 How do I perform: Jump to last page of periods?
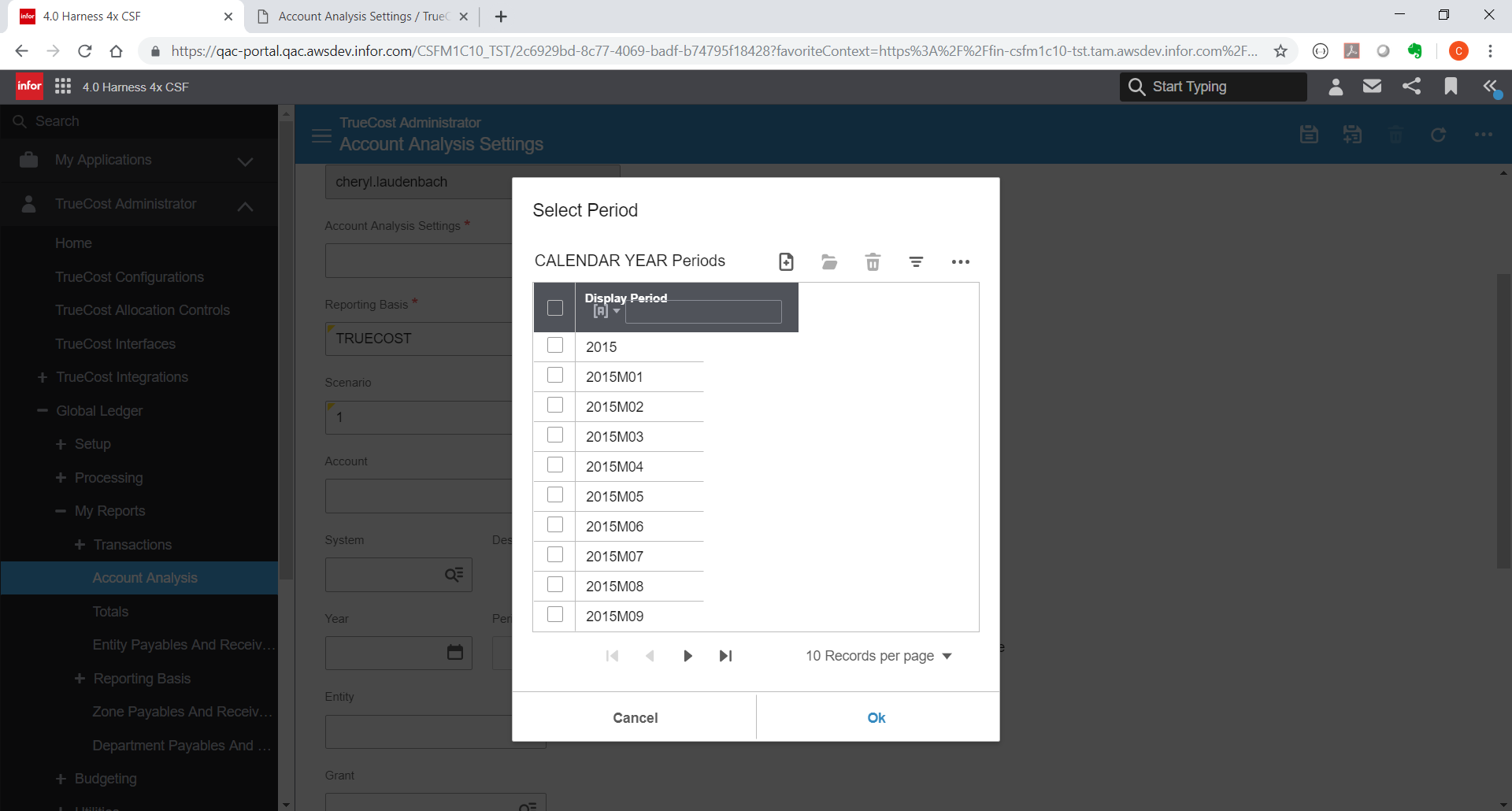tap(726, 656)
